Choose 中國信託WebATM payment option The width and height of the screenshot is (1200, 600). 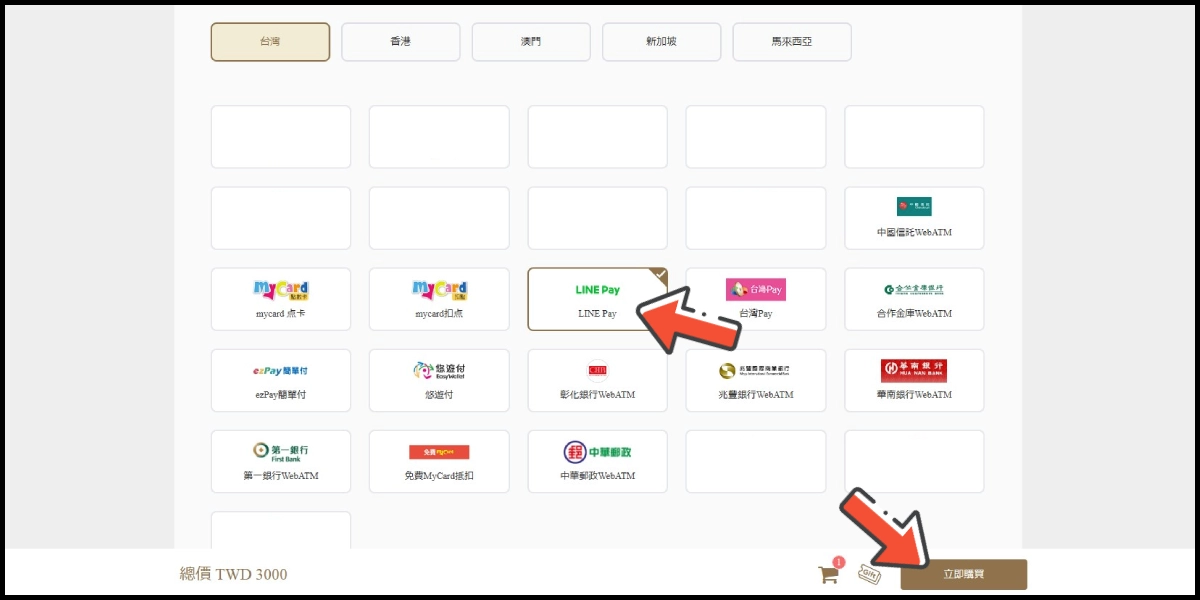click(914, 218)
